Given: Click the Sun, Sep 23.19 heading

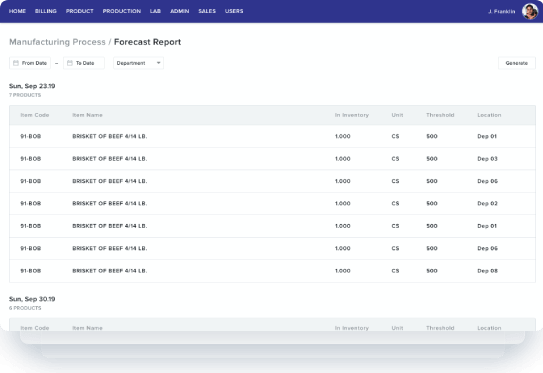Looking at the screenshot, I should click(32, 86).
